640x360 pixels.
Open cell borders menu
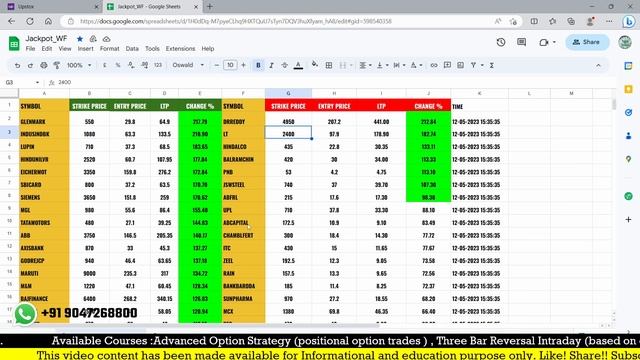(329, 65)
